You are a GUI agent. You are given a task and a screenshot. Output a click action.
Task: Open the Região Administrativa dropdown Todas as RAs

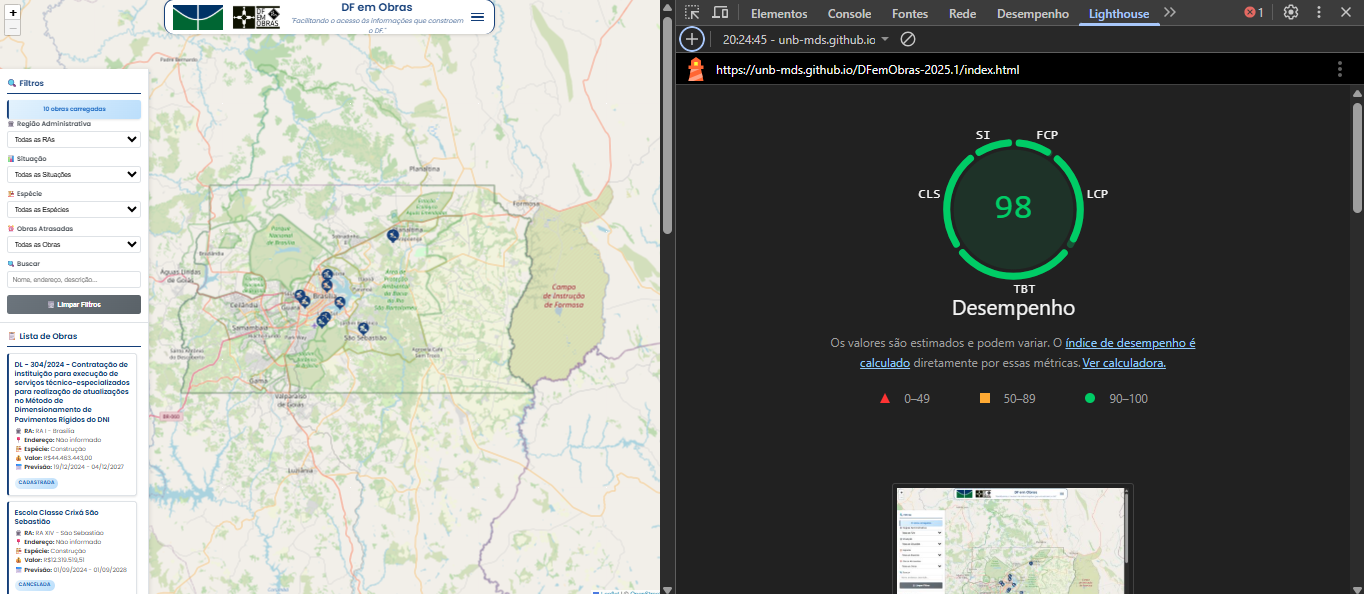tap(74, 140)
